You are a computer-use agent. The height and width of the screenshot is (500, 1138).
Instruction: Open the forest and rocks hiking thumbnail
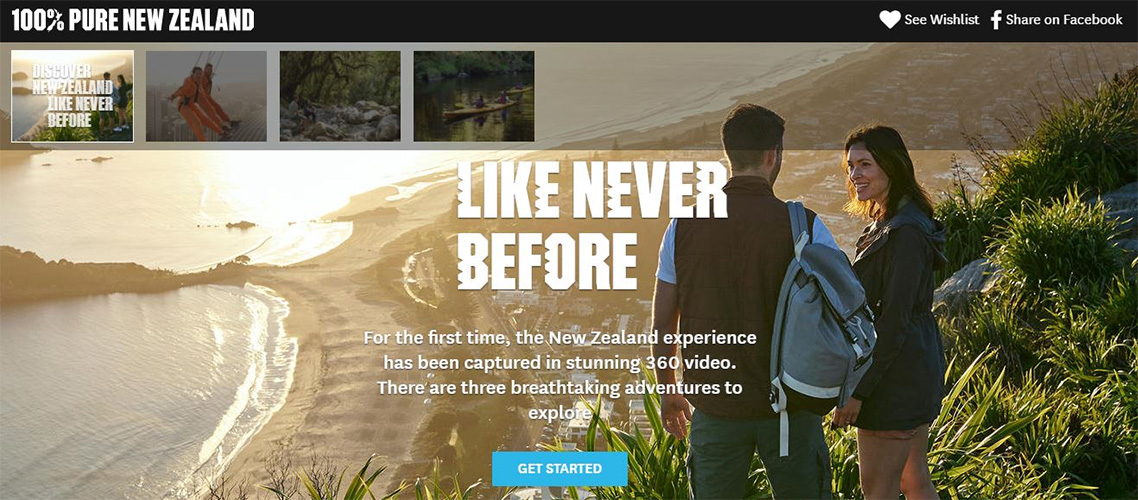pyautogui.click(x=340, y=96)
